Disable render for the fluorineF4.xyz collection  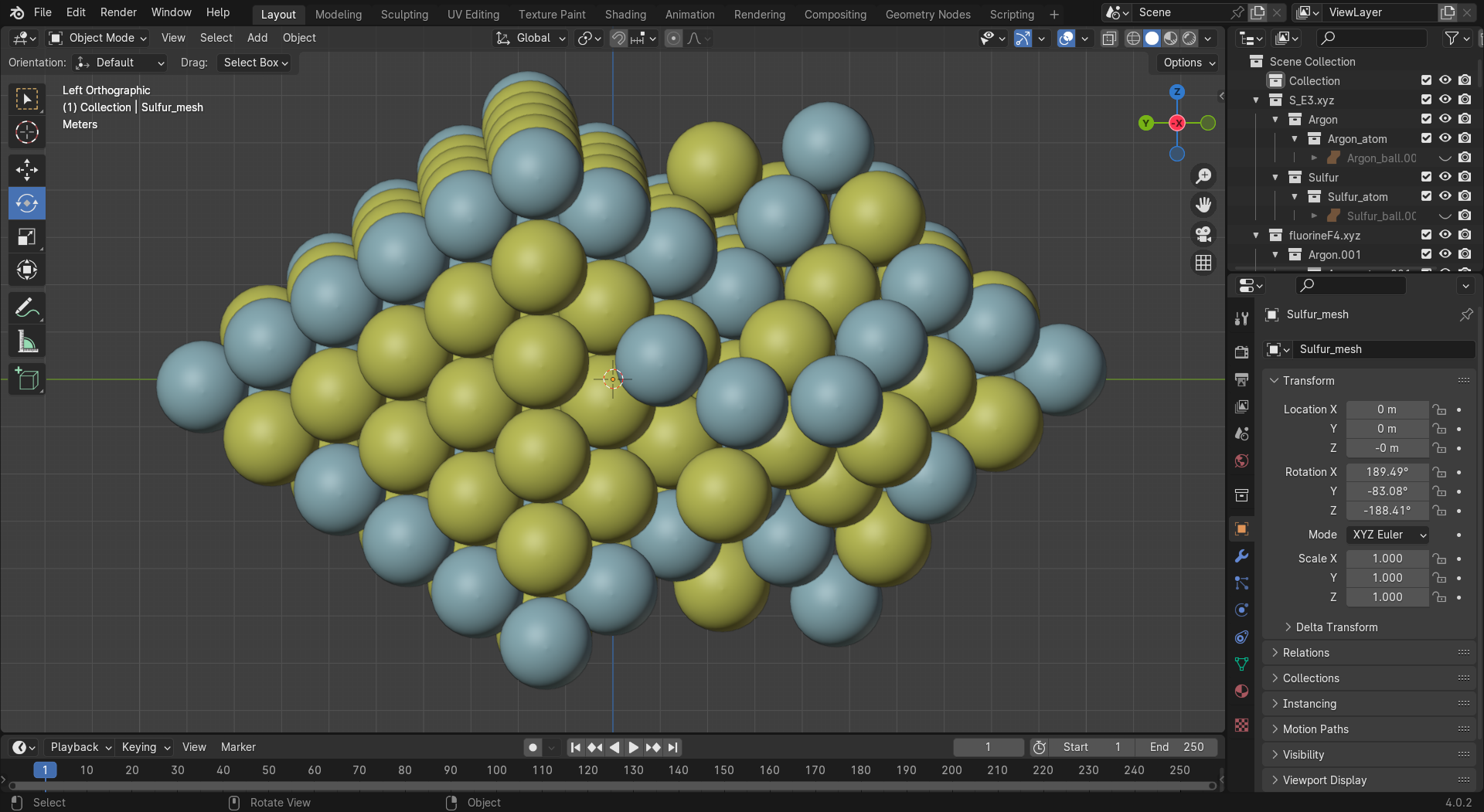(x=1465, y=235)
